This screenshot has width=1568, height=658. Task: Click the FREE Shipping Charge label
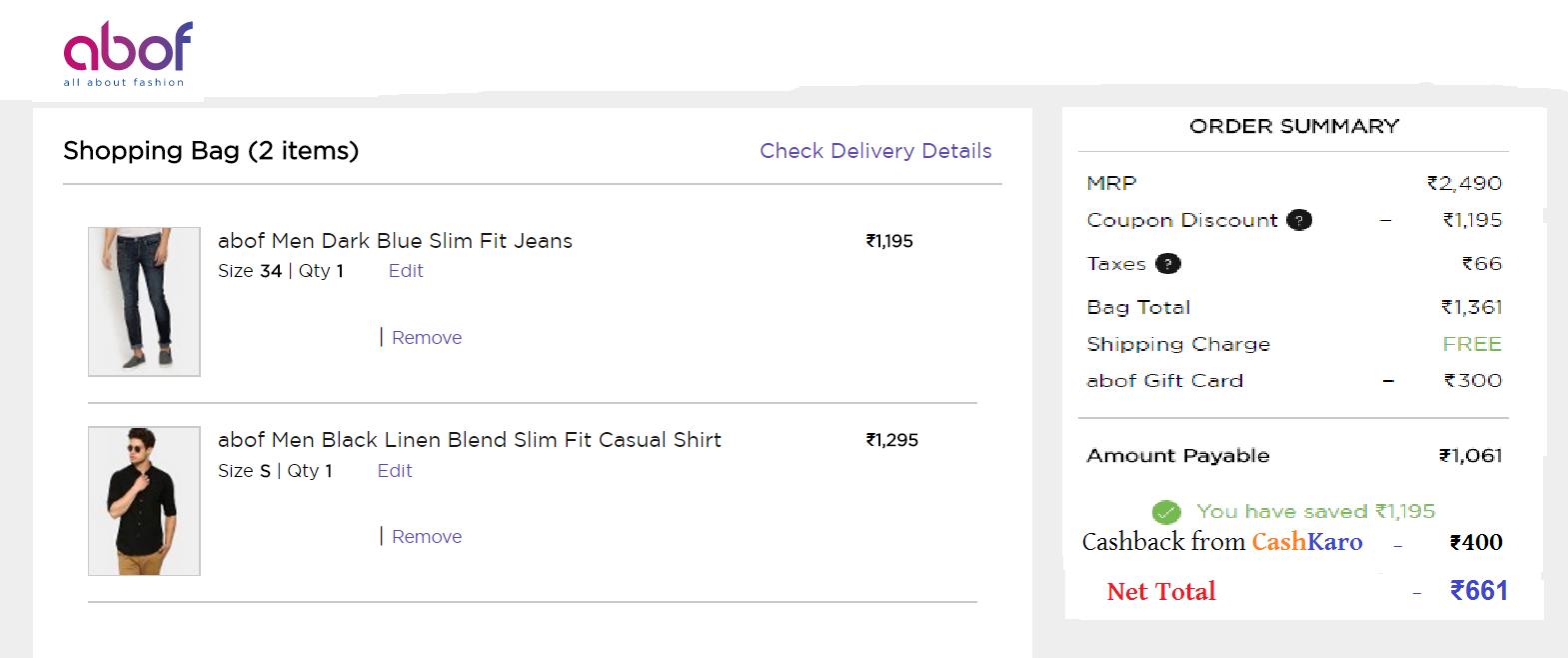(x=1472, y=344)
